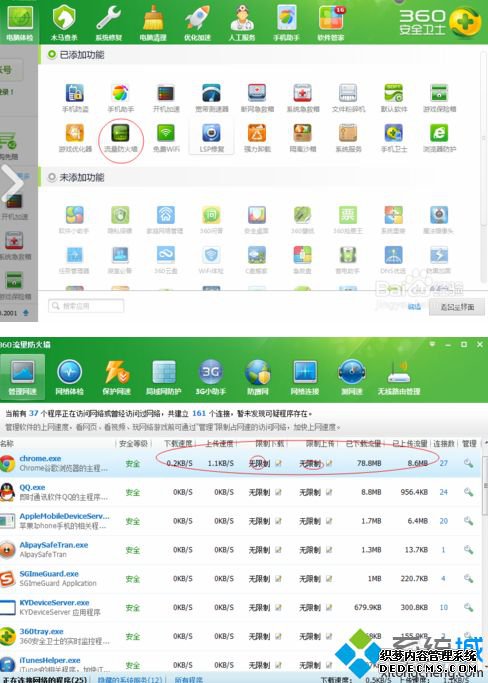Launch 手机防盗 tool

pos(75,98)
